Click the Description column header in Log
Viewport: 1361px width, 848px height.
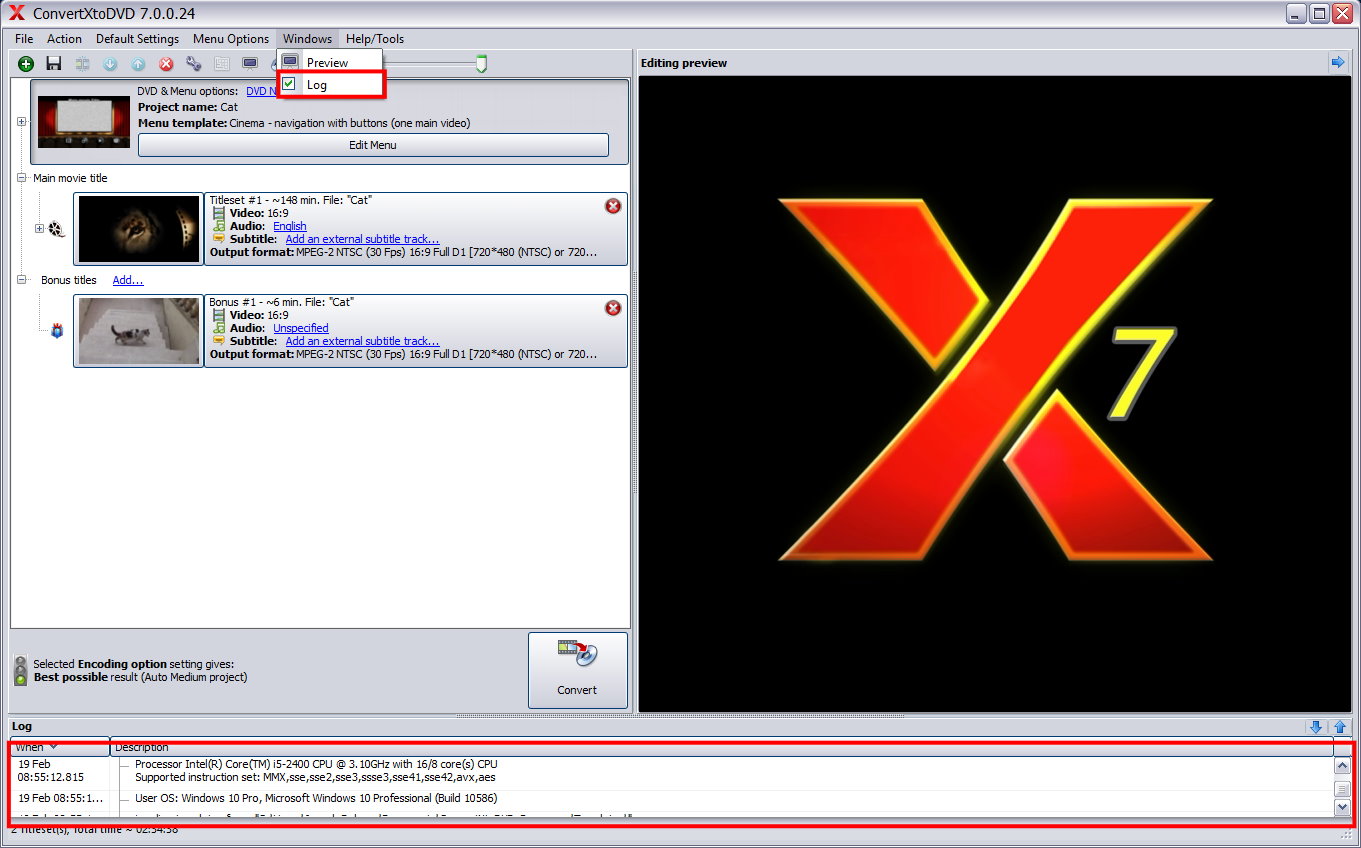point(721,747)
